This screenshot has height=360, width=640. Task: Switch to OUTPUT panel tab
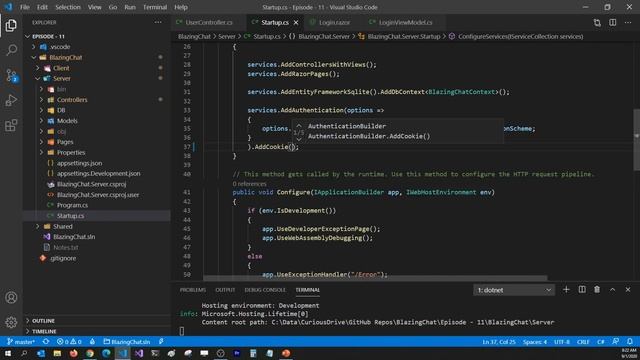coord(225,290)
